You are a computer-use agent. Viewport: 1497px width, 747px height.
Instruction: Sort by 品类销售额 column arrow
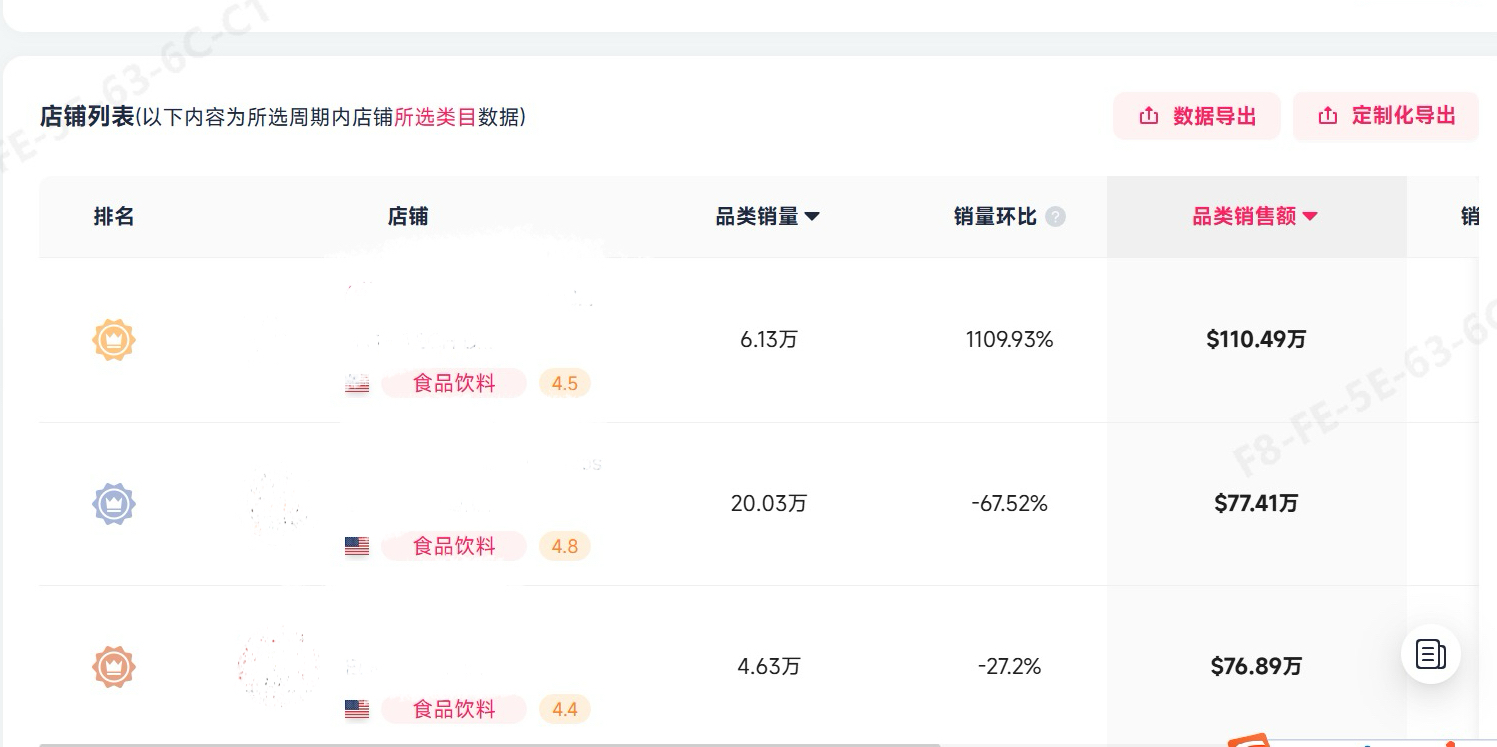[x=1310, y=217]
